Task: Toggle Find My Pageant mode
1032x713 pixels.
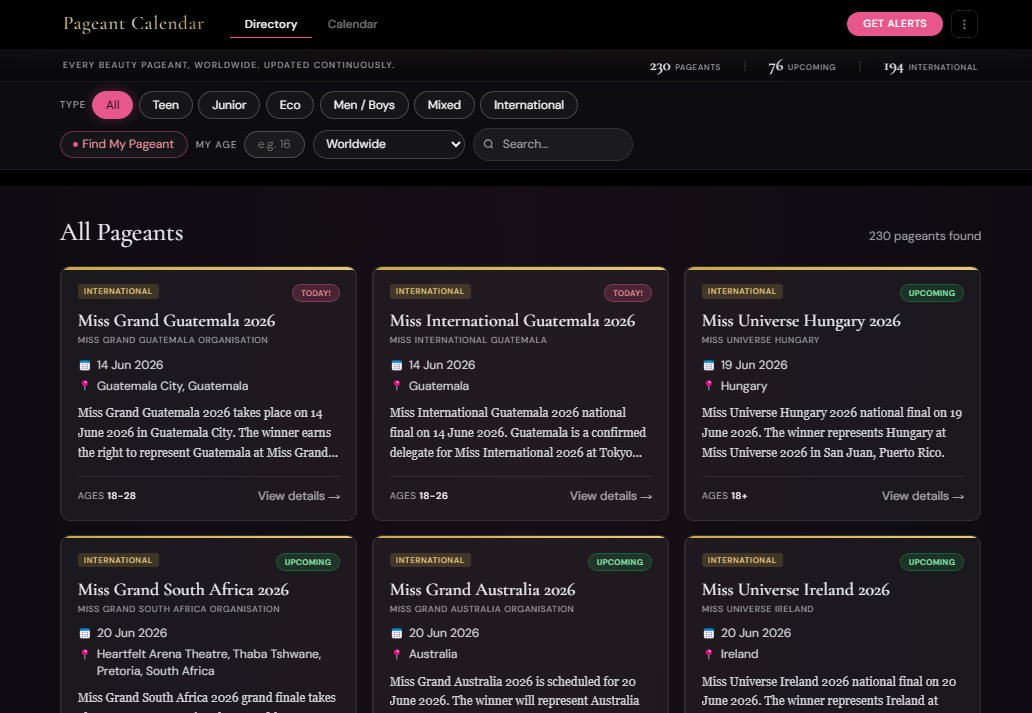Action: 124,144
